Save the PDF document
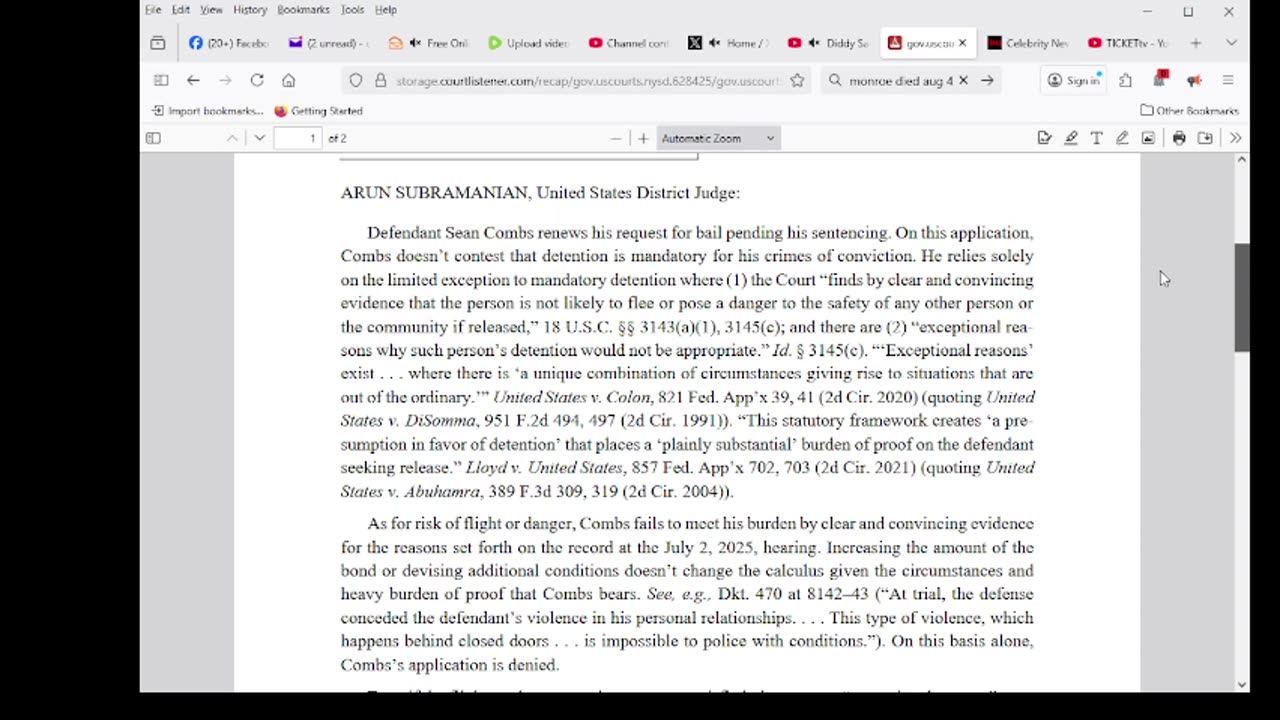This screenshot has width=1280, height=720. coord(1205,138)
